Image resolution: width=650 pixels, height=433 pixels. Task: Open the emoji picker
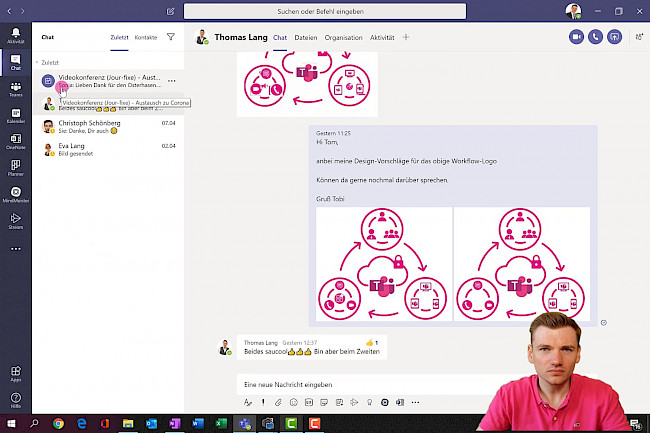[x=293, y=402]
